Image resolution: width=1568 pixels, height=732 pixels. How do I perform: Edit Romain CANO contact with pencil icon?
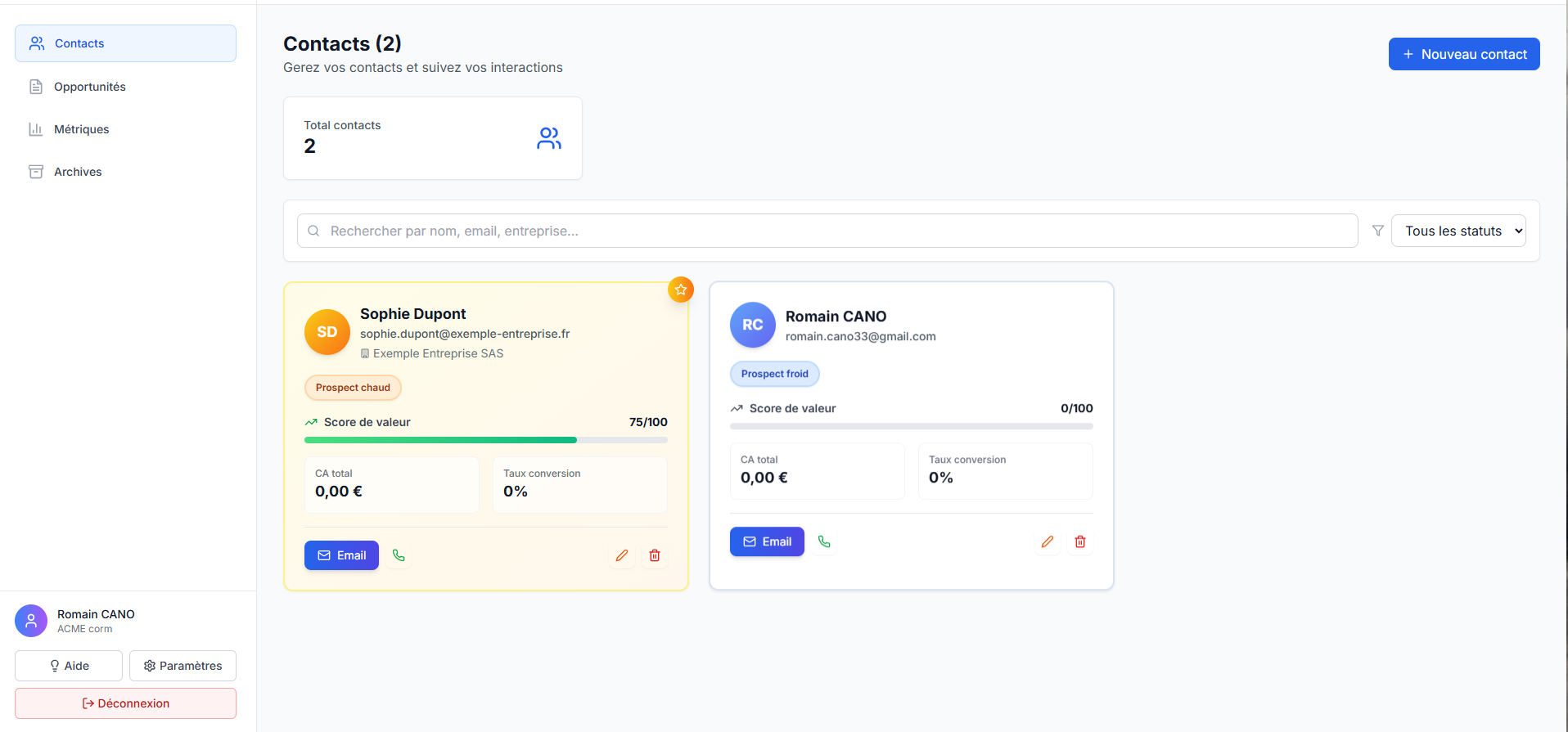pos(1048,541)
